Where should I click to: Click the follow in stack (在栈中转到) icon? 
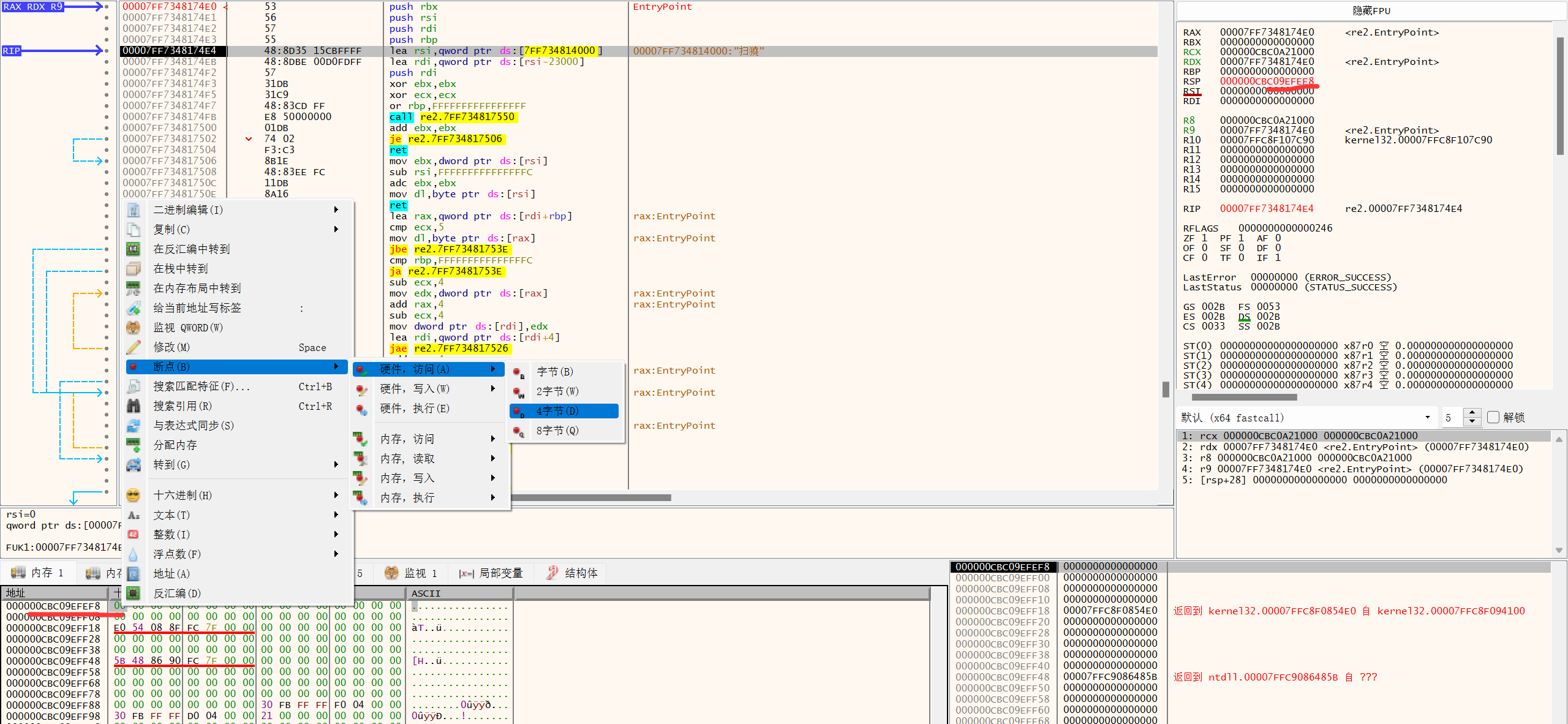pyautogui.click(x=134, y=269)
